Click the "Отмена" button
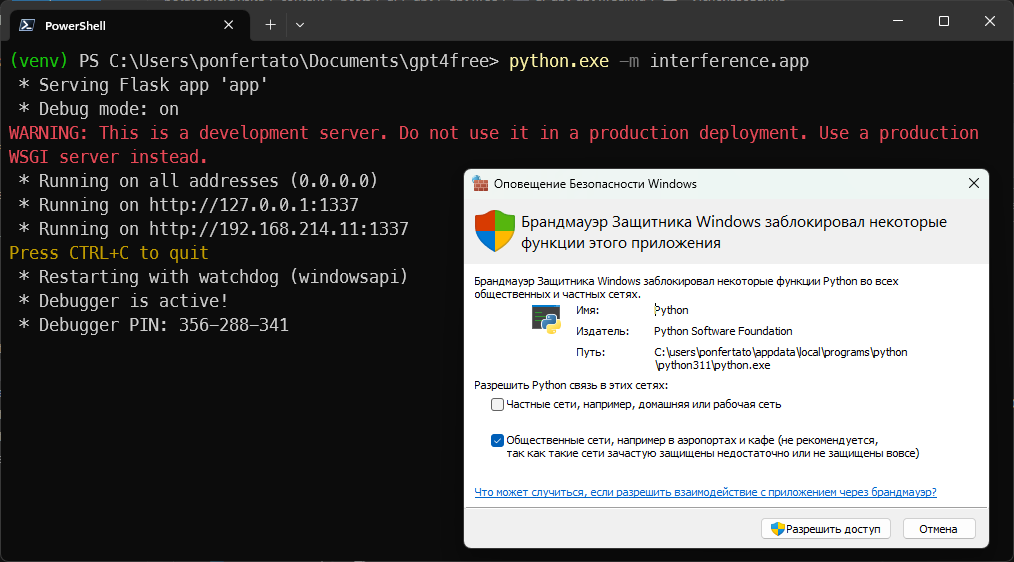 [x=938, y=529]
